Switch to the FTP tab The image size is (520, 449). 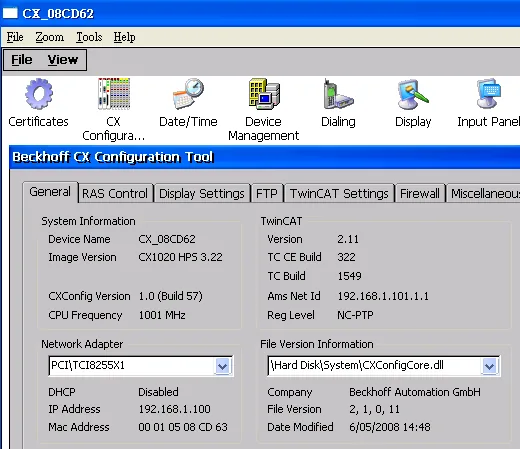(x=267, y=193)
